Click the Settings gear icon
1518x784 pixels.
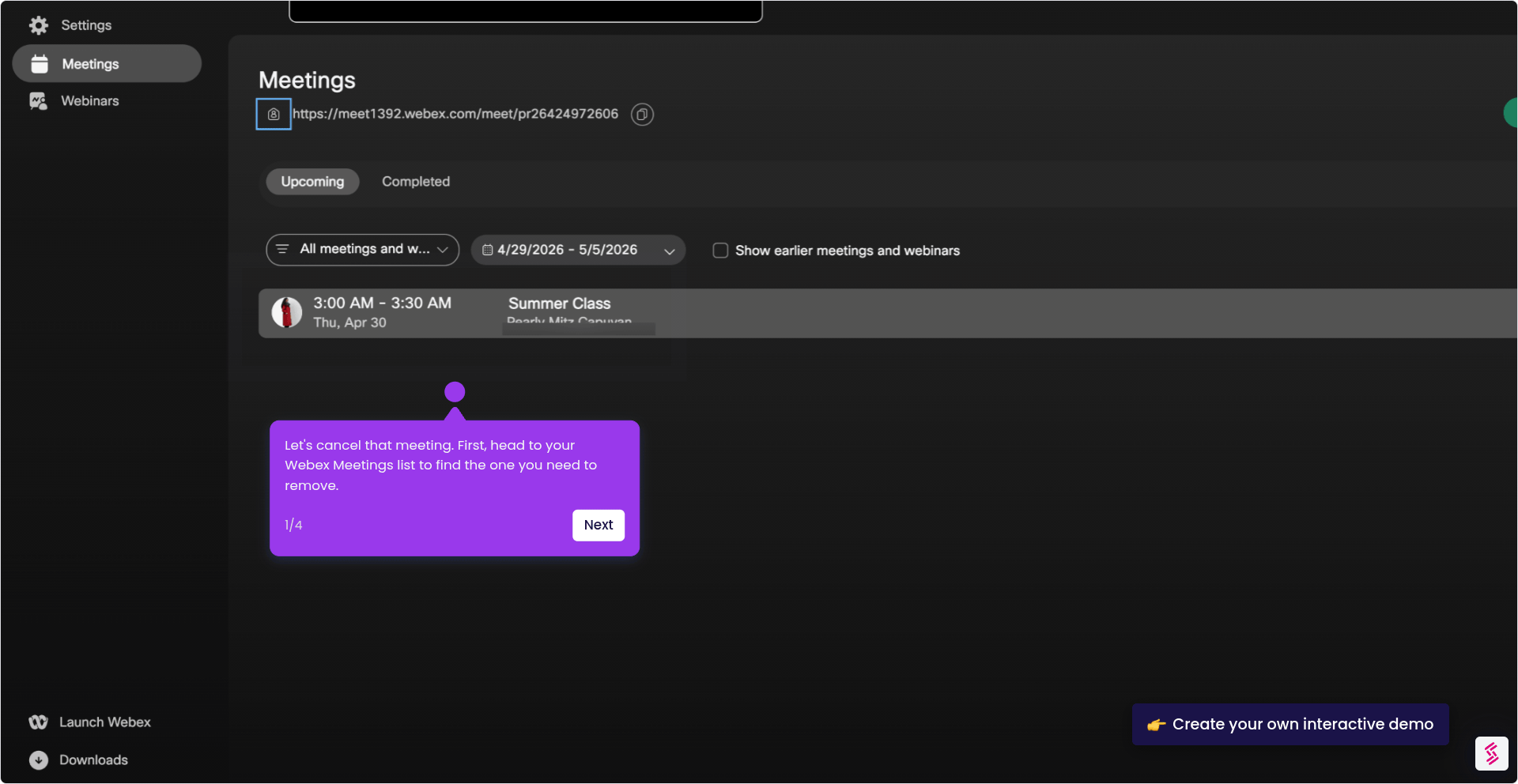pyautogui.click(x=39, y=25)
